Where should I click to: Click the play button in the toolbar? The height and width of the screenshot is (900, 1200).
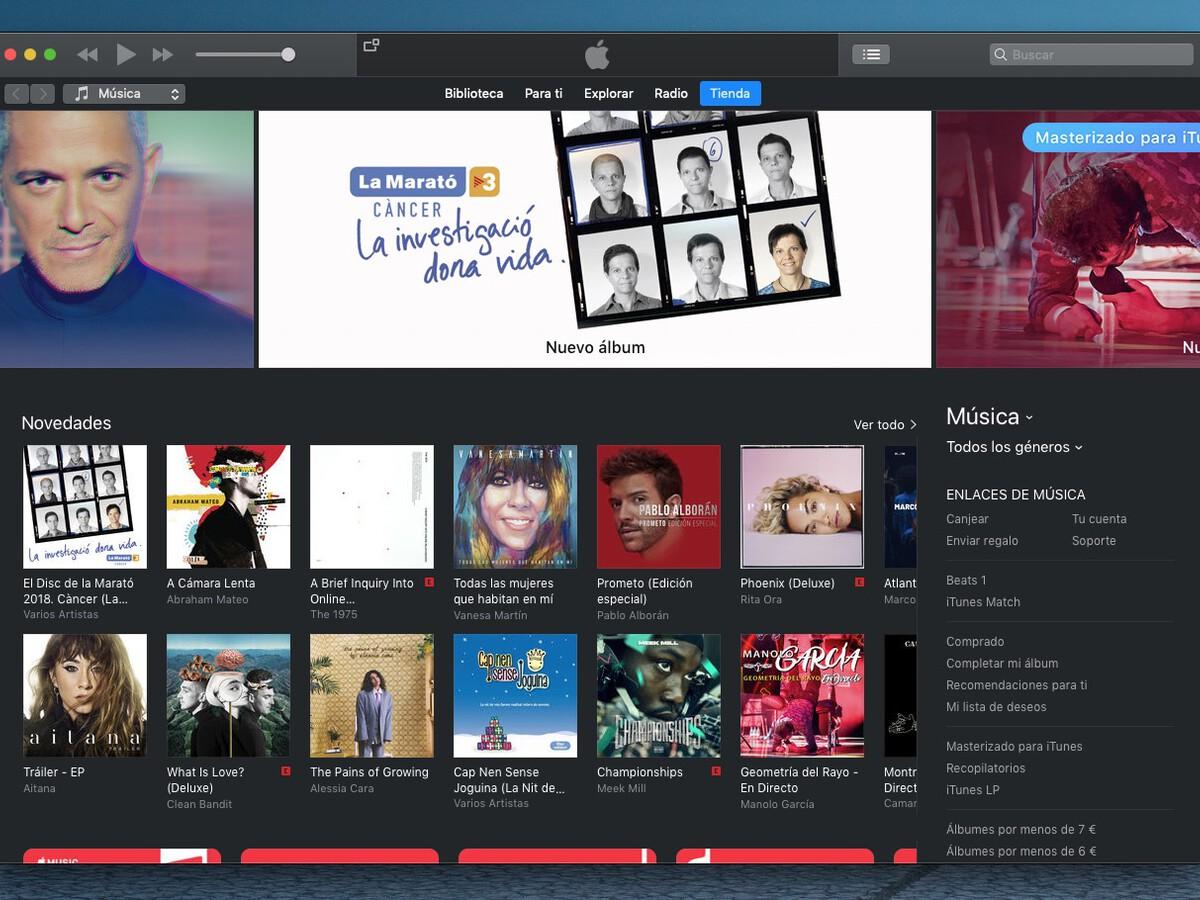tap(125, 54)
